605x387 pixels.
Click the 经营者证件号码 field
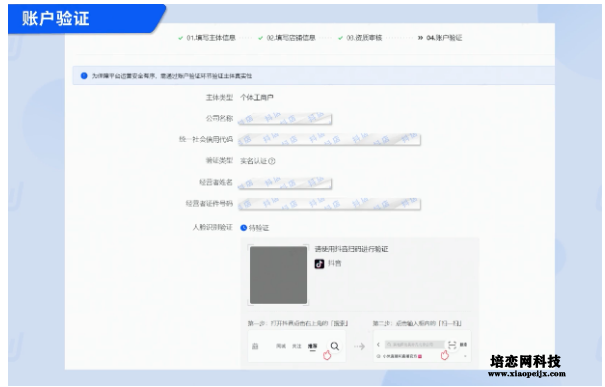click(x=329, y=204)
